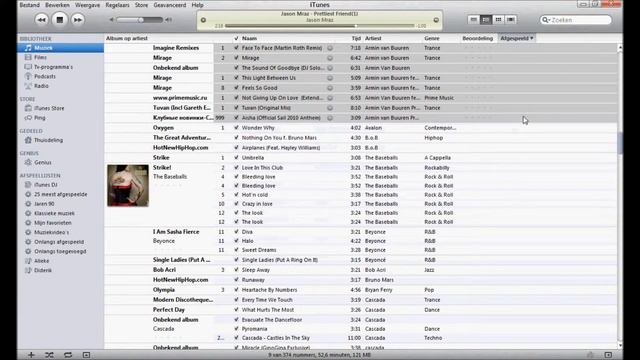
Task: Open the Geavanceerd menu
Action: click(170, 5)
